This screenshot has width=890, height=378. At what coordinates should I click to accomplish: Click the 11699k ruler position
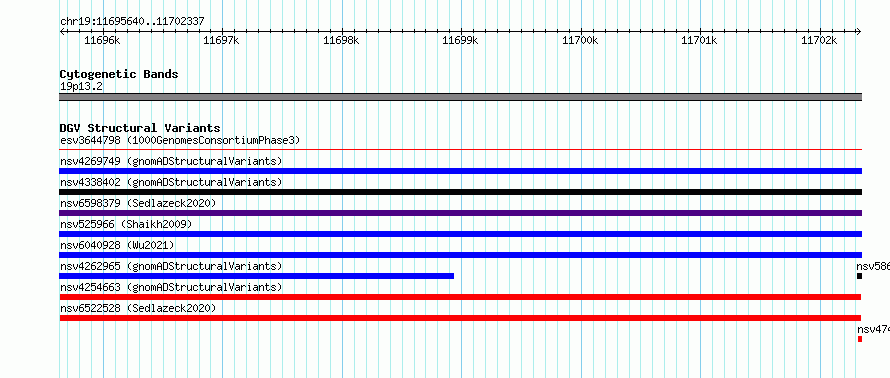[460, 40]
